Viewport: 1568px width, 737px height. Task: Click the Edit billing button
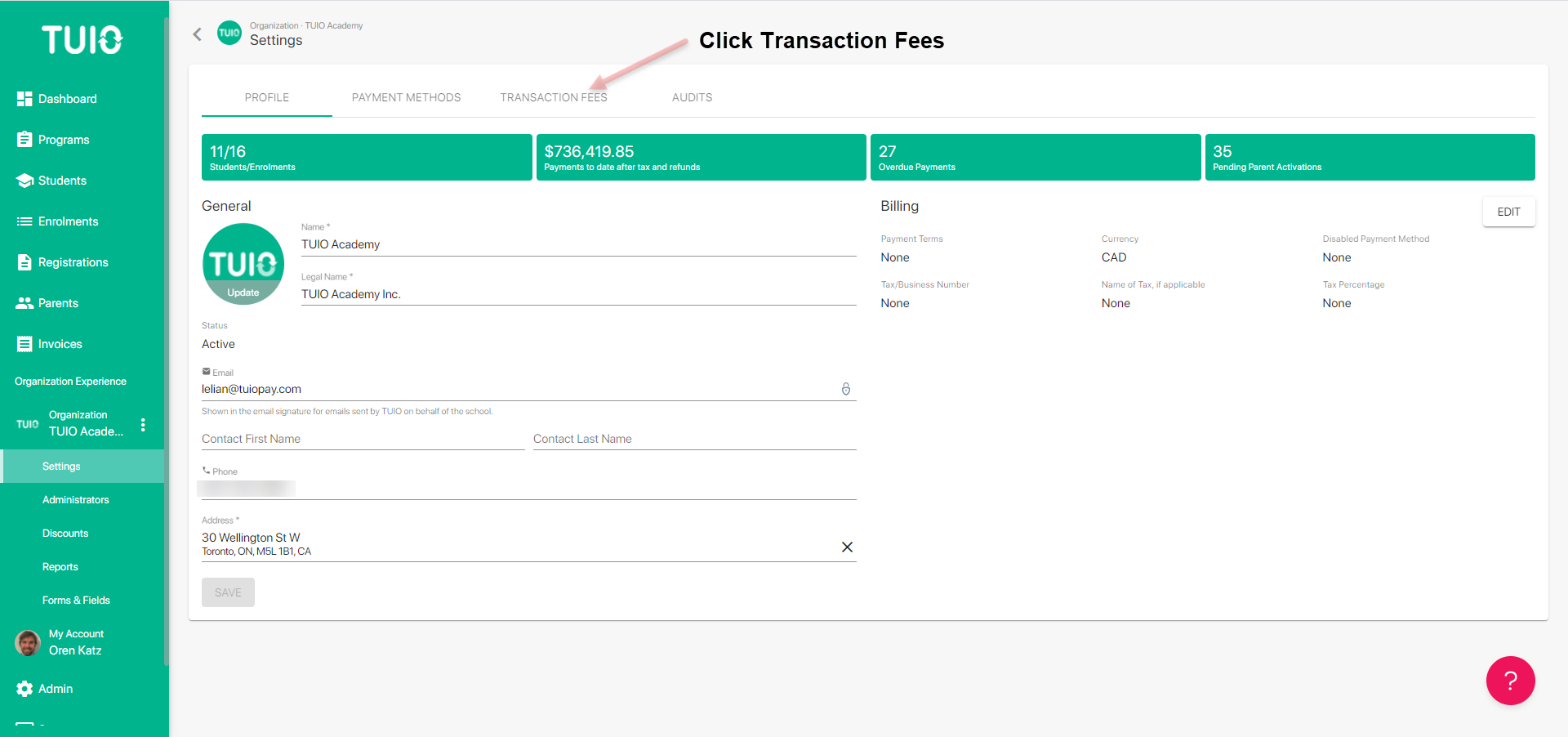pyautogui.click(x=1508, y=212)
